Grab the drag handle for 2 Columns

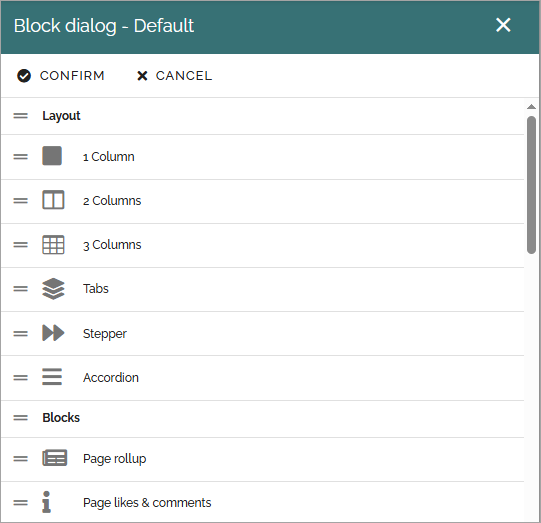21,201
